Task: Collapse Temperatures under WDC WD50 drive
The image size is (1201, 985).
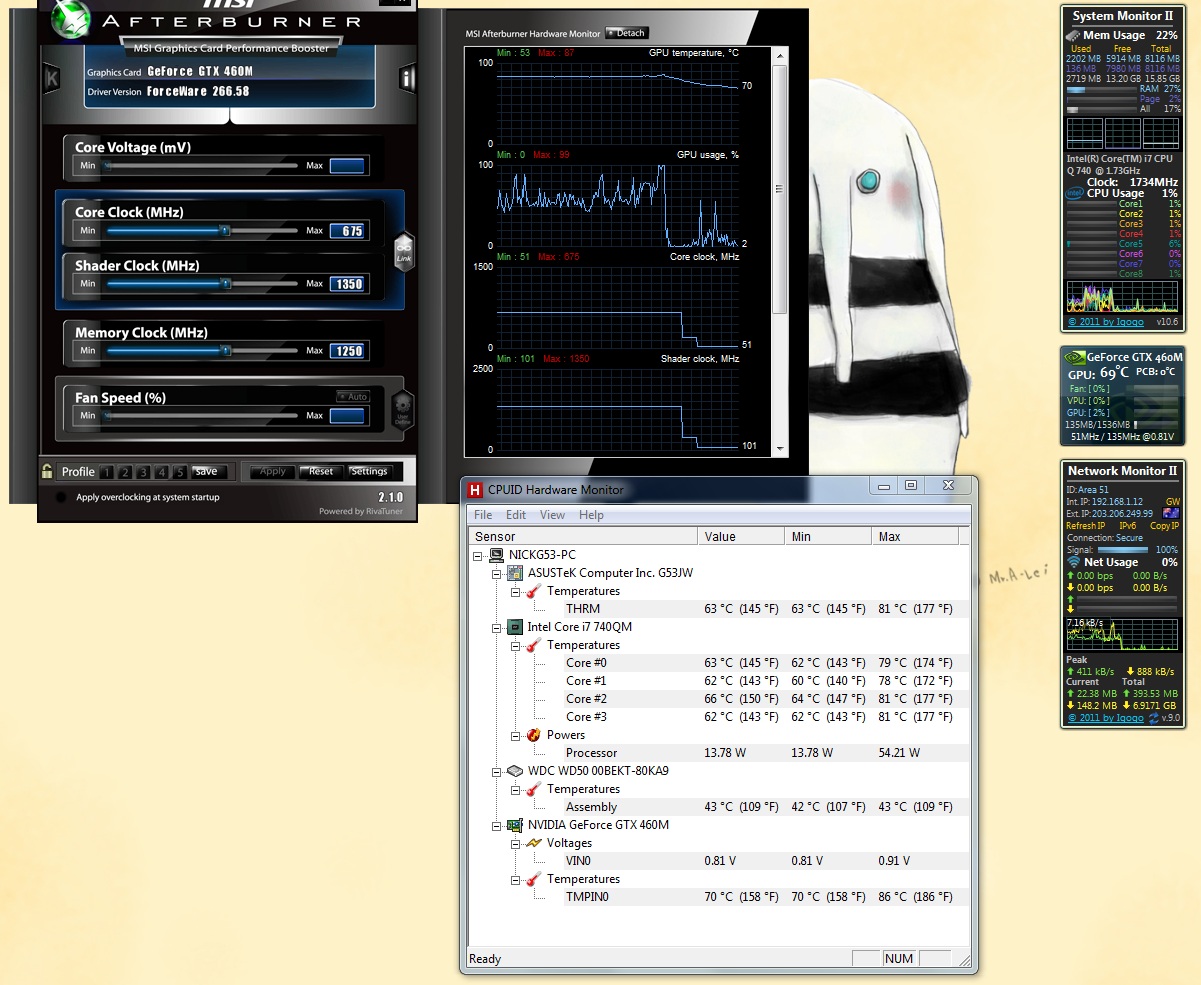Action: point(515,789)
